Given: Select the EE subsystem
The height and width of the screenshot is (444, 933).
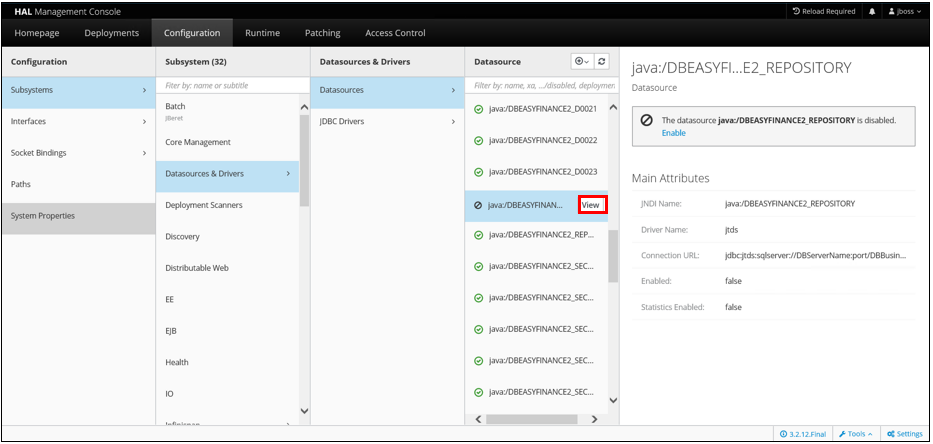Looking at the screenshot, I should 227,299.
